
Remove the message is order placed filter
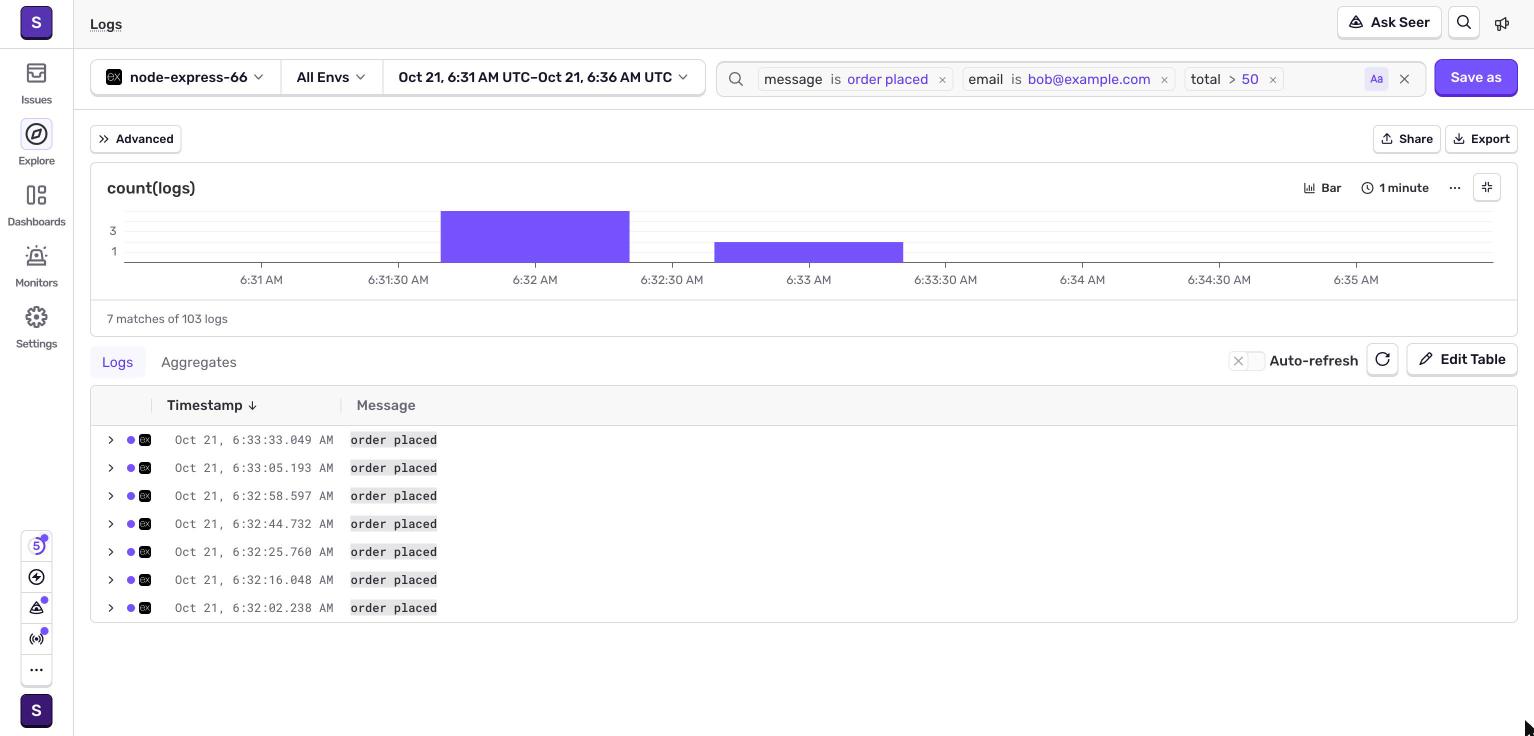[x=942, y=80]
